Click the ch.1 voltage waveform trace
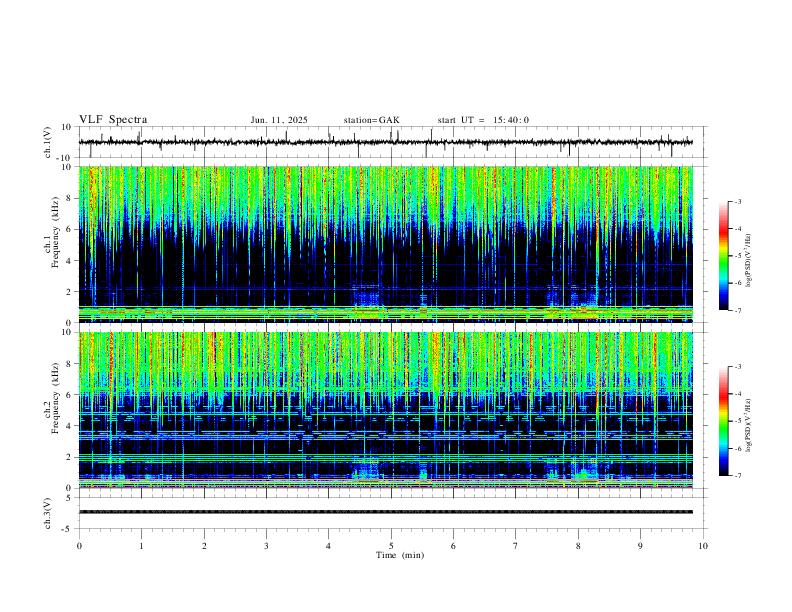Screen dimensions: 792x612 [386, 142]
